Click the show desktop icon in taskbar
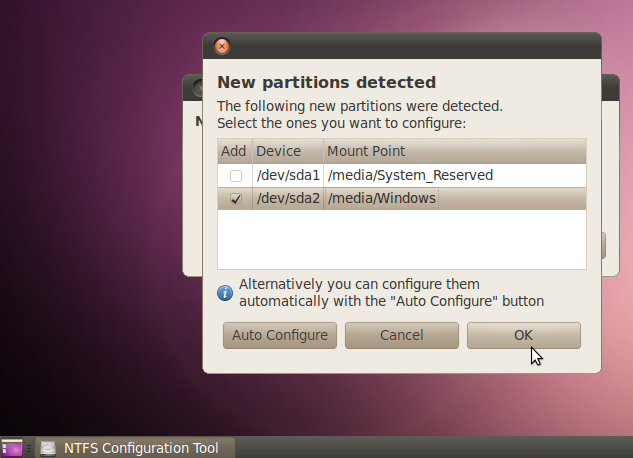Image resolution: width=633 pixels, height=458 pixels. 12,448
